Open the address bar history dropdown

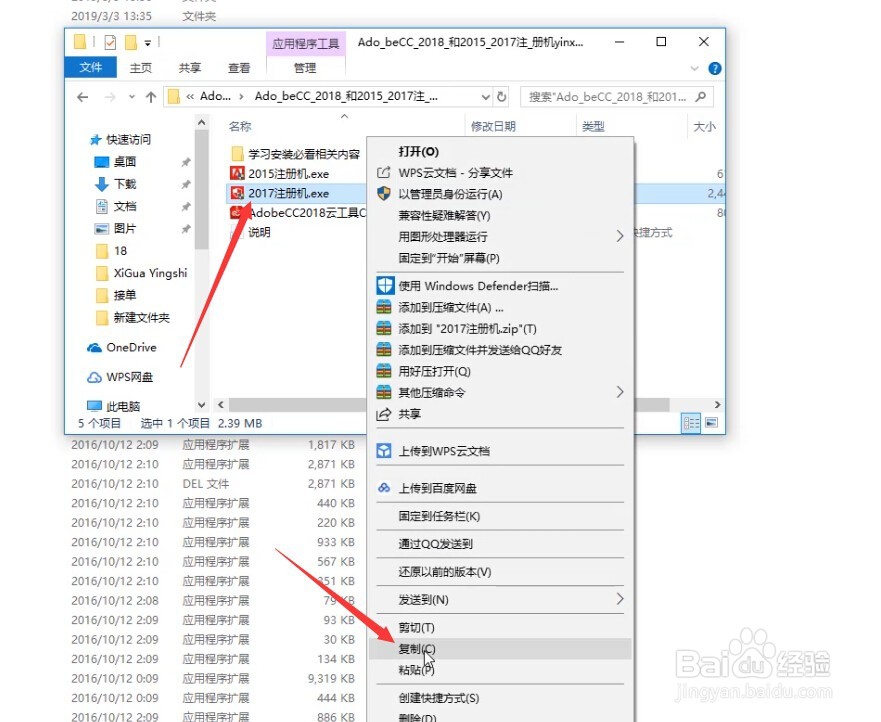pos(486,97)
